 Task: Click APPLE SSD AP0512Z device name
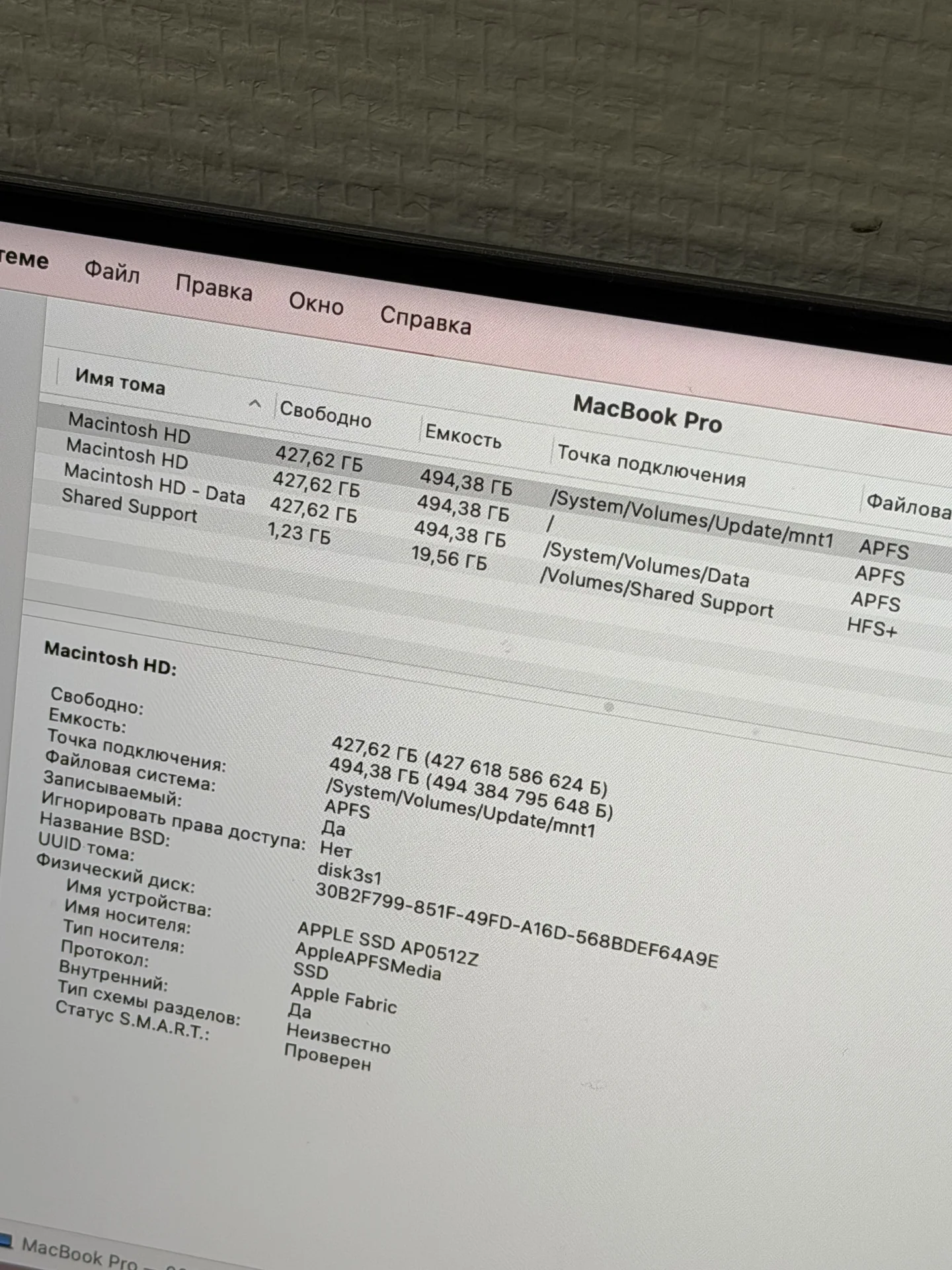coord(387,943)
